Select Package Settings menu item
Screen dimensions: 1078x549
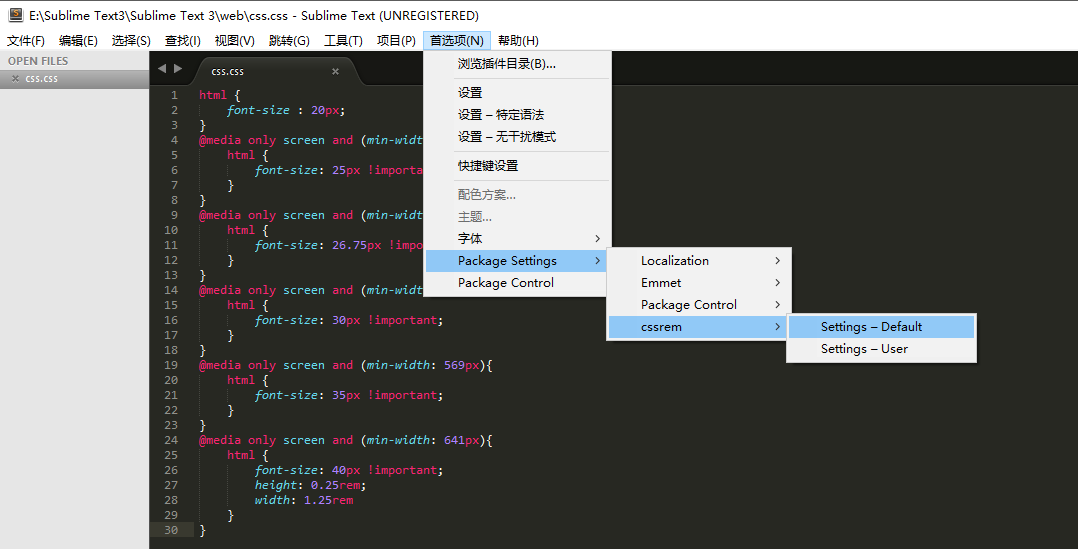pos(518,260)
